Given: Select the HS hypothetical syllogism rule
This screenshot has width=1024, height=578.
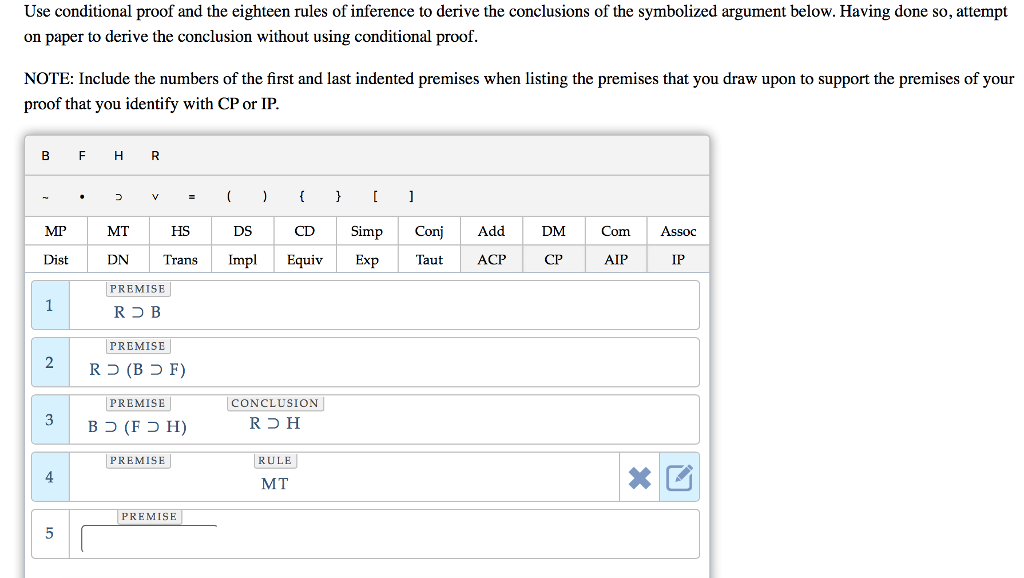Looking at the screenshot, I should pos(180,231).
